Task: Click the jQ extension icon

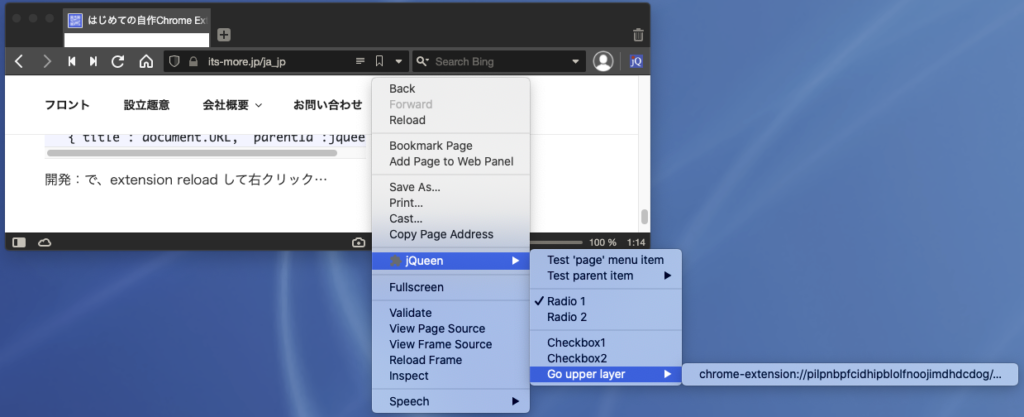Action: click(636, 62)
